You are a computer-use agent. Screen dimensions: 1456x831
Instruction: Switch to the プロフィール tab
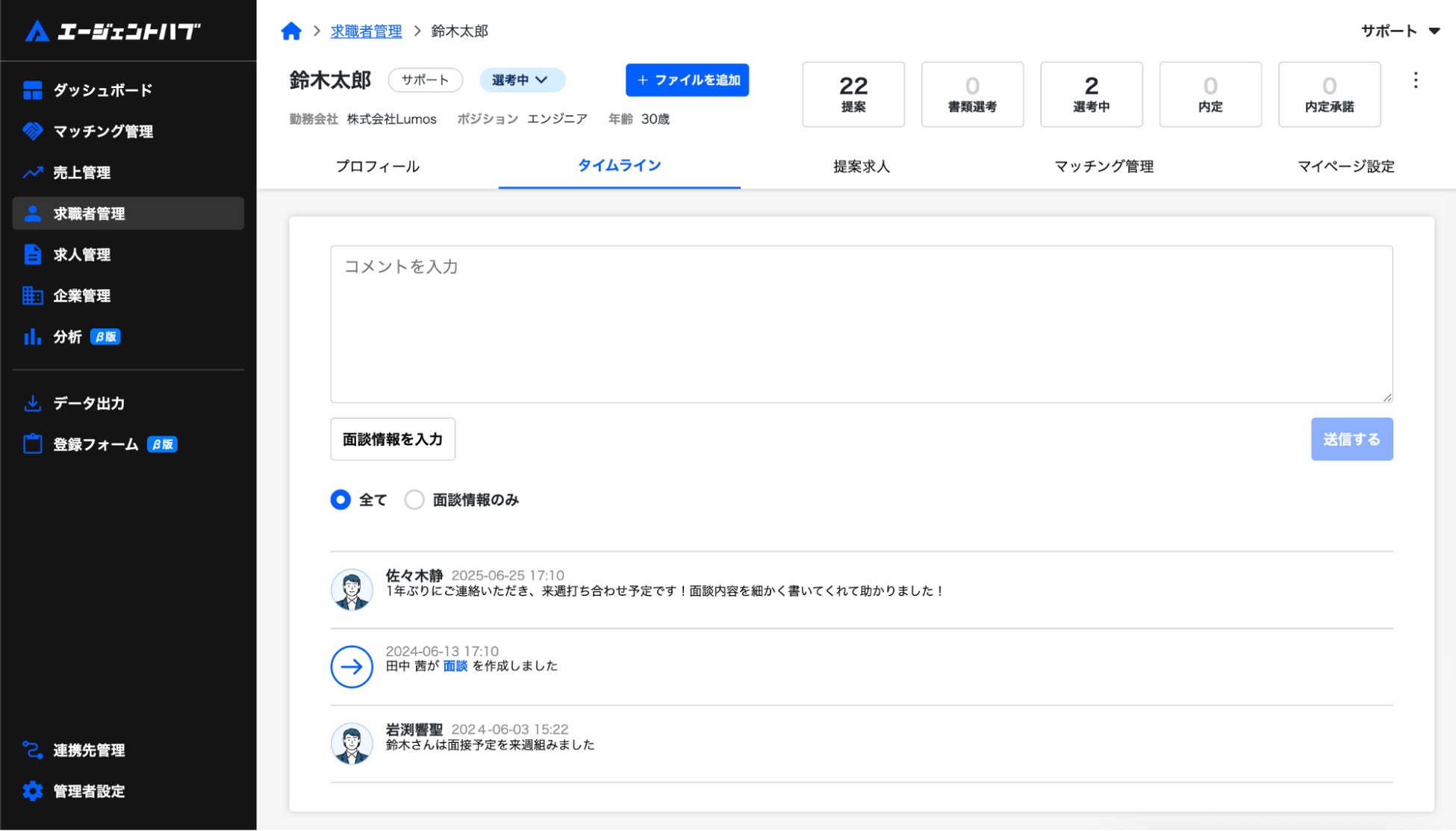[x=377, y=166]
